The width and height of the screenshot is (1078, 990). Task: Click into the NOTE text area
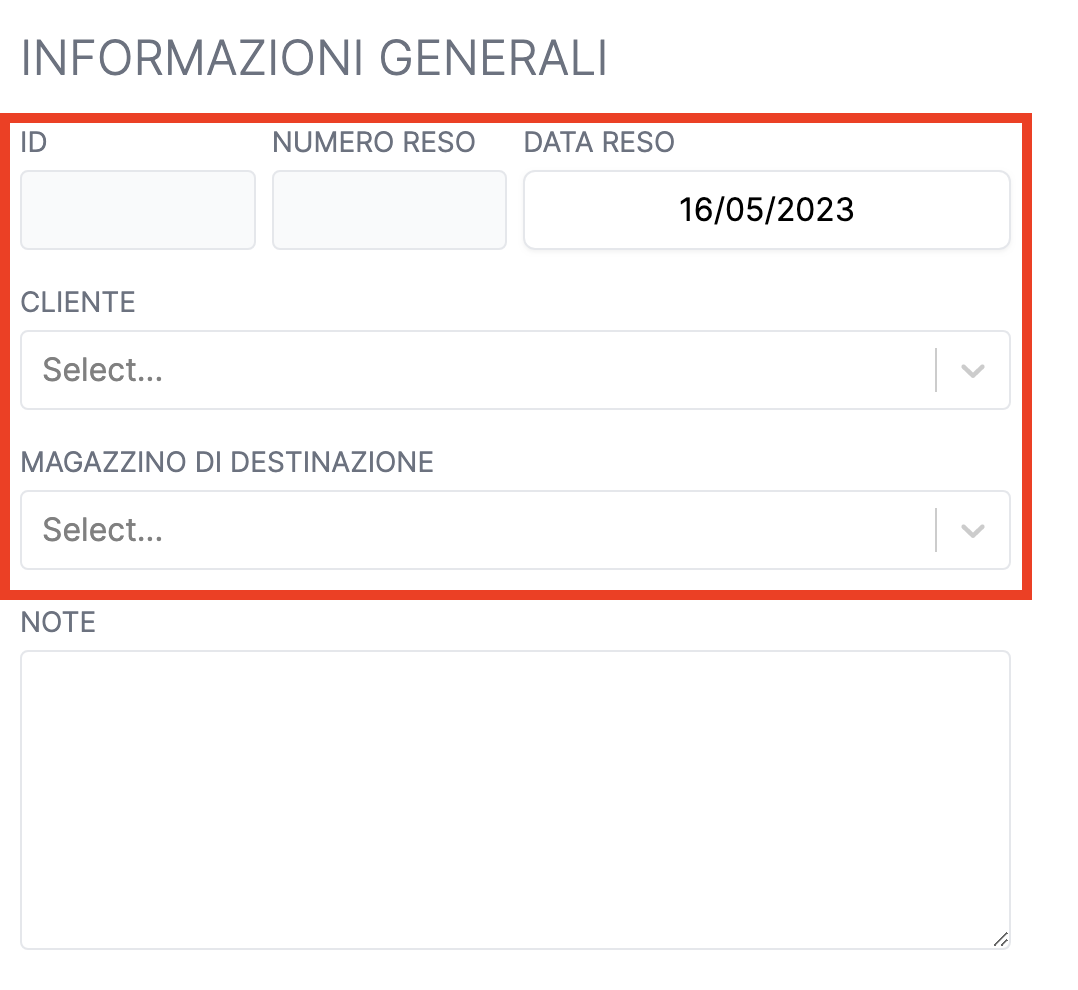(515, 800)
